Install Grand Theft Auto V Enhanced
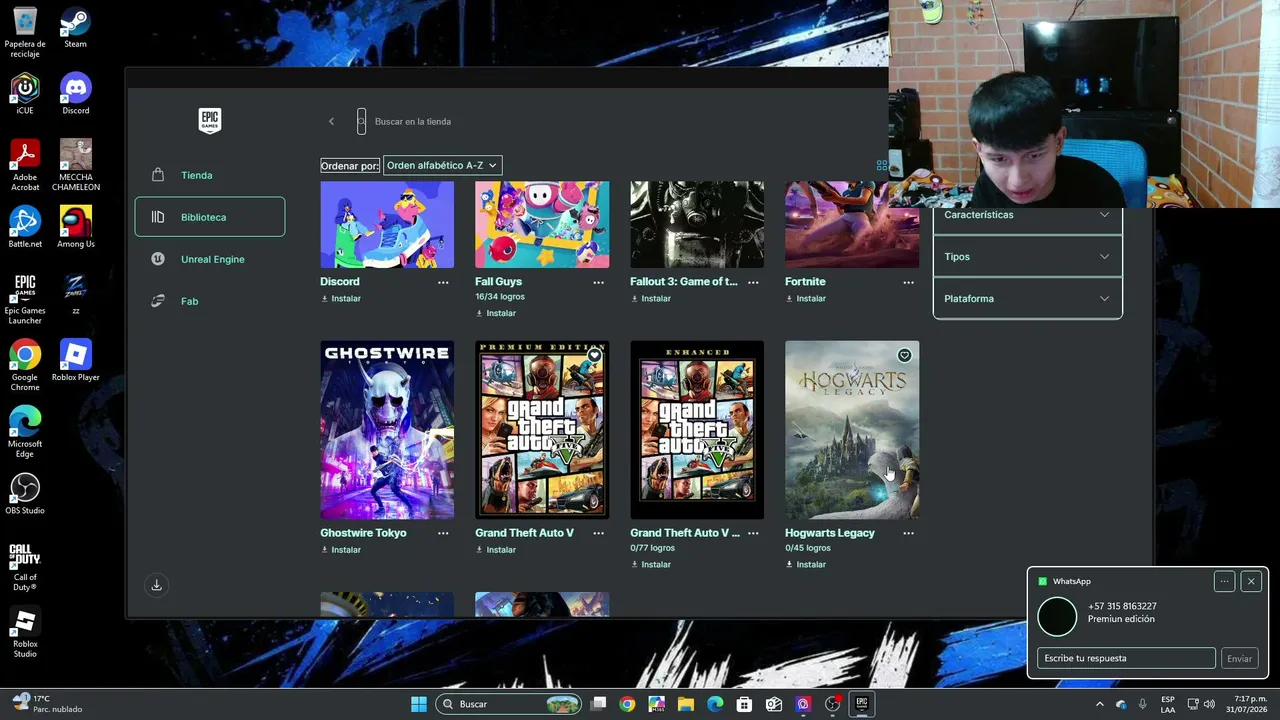The height and width of the screenshot is (720, 1280). (651, 565)
